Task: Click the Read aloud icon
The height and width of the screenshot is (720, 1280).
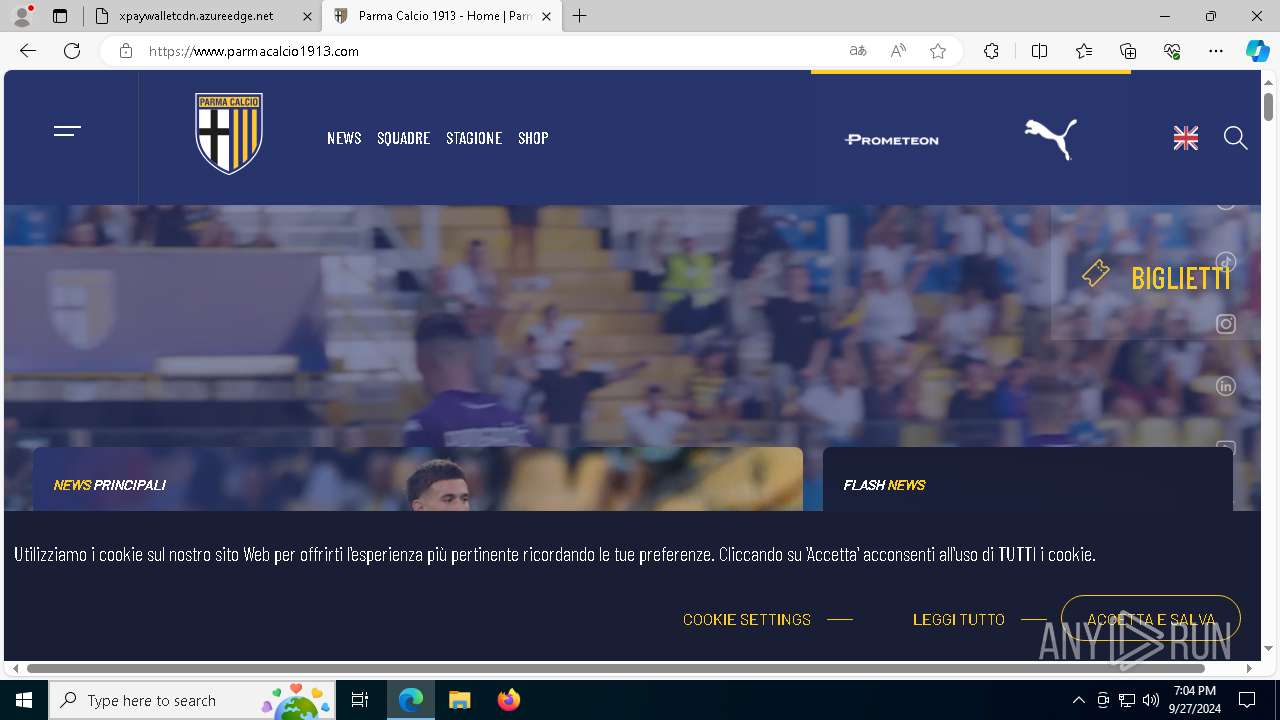Action: point(898,51)
